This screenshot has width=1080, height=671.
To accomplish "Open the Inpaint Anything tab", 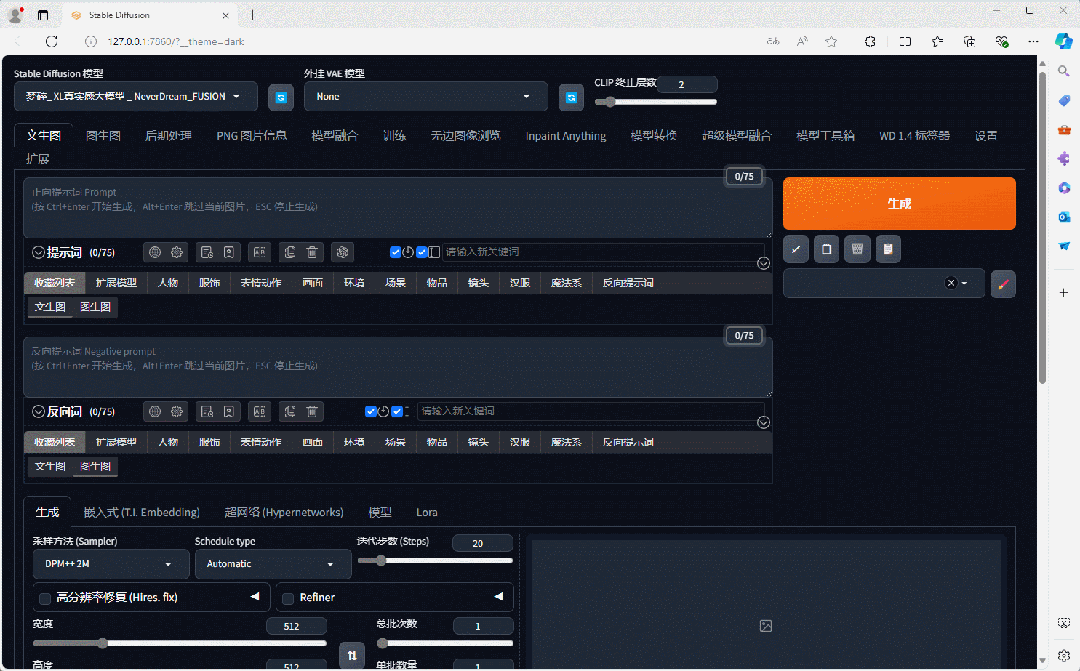I will 565,136.
